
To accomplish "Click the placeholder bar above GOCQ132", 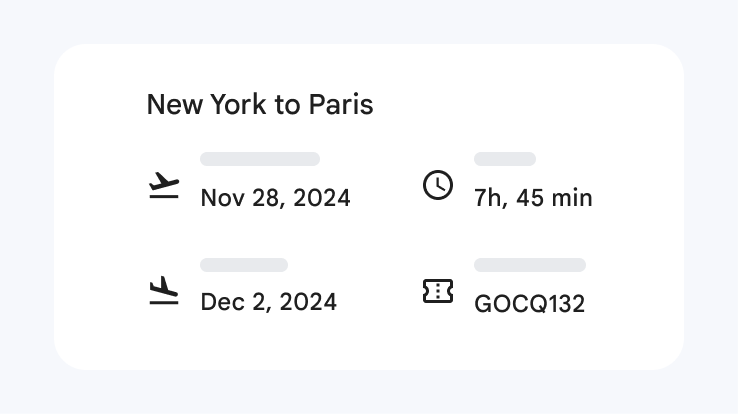I will pos(530,265).
